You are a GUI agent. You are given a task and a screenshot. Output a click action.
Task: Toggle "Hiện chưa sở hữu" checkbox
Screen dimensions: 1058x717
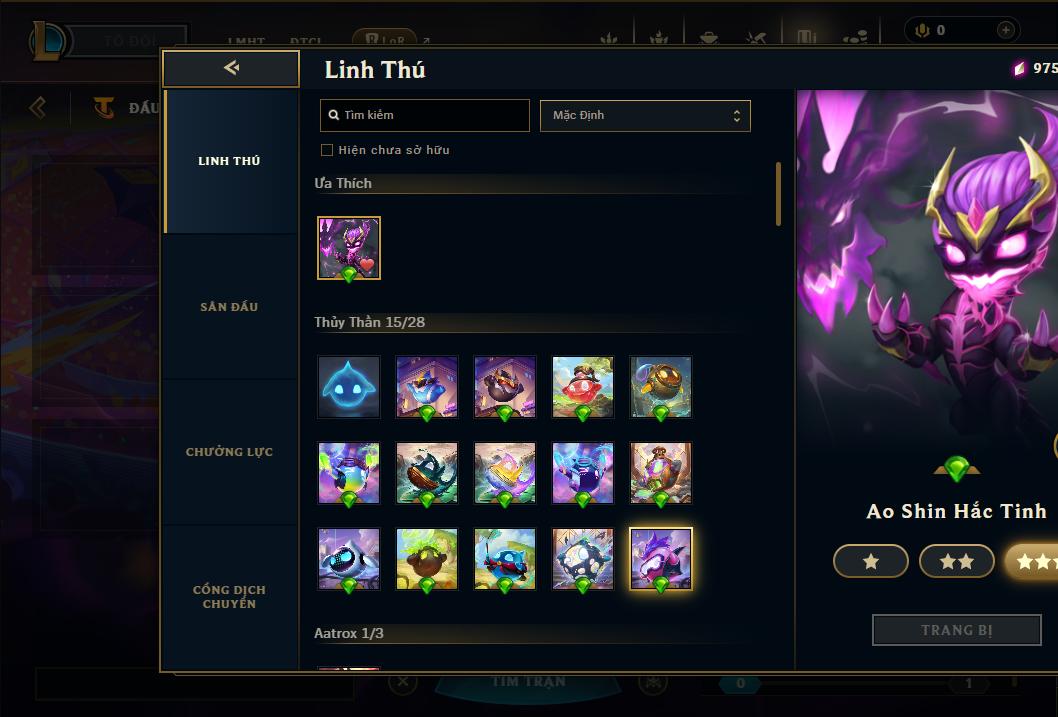tap(327, 150)
